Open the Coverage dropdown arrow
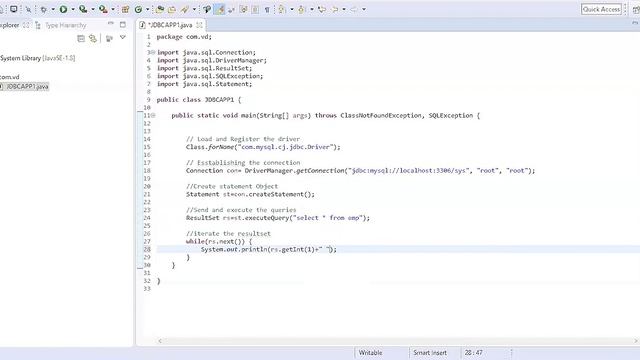 pyautogui.click(x=93, y=9)
